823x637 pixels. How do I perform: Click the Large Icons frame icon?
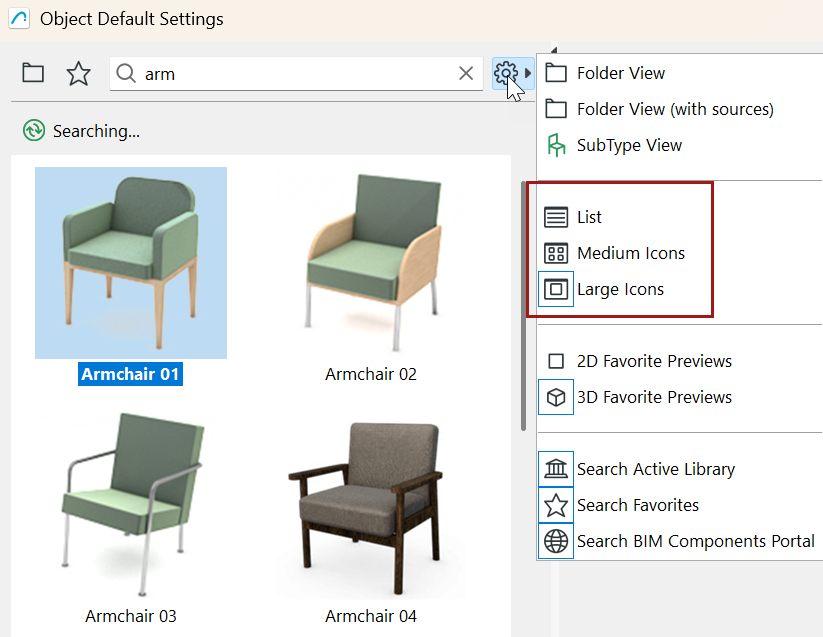(x=556, y=289)
